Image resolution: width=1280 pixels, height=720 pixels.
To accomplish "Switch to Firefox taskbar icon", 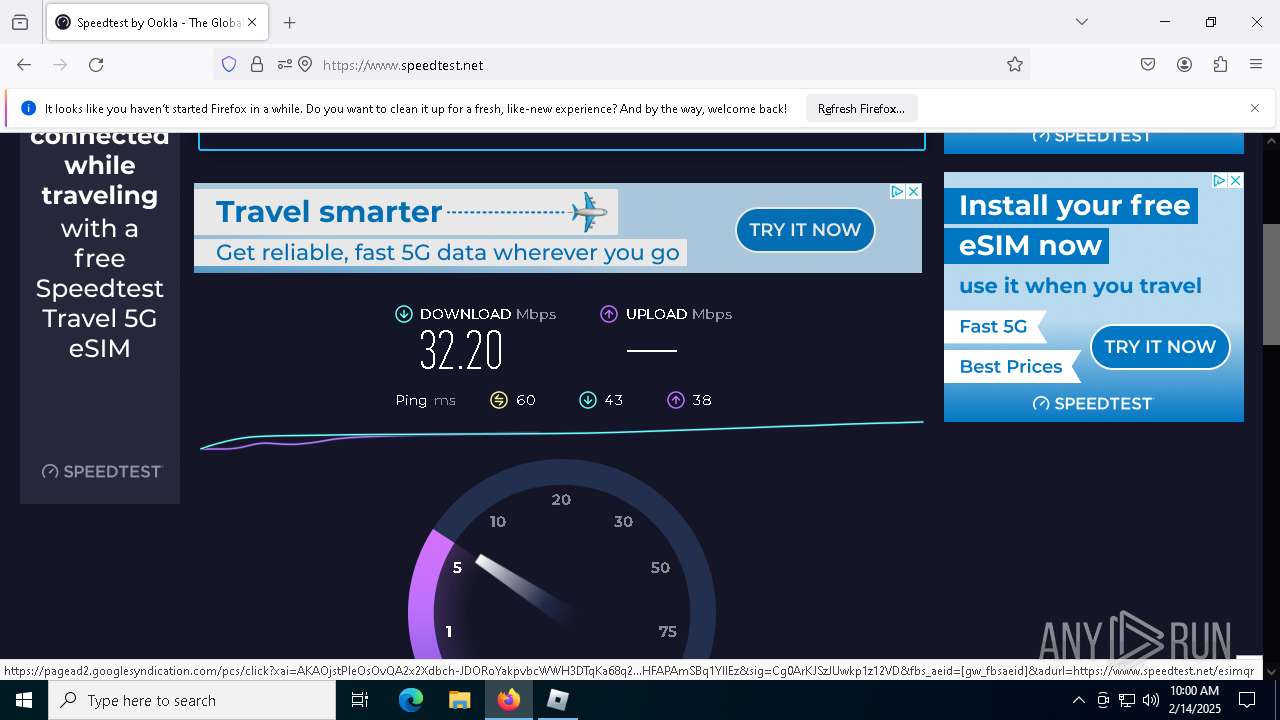I will 509,700.
